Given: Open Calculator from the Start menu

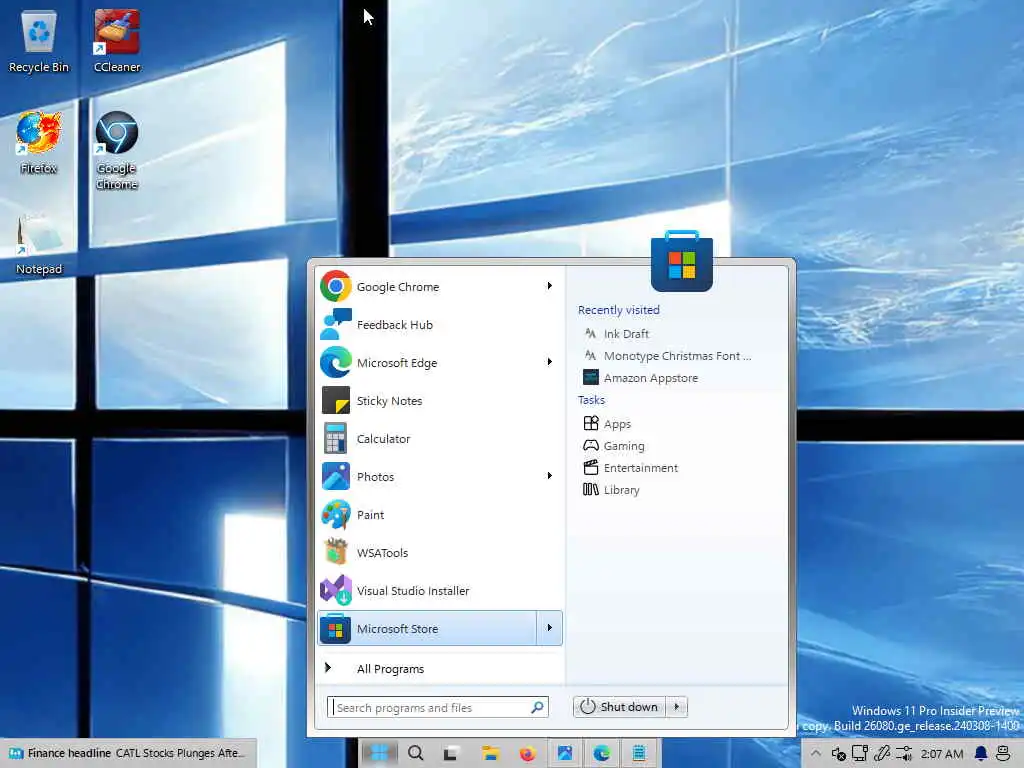Looking at the screenshot, I should pos(440,439).
